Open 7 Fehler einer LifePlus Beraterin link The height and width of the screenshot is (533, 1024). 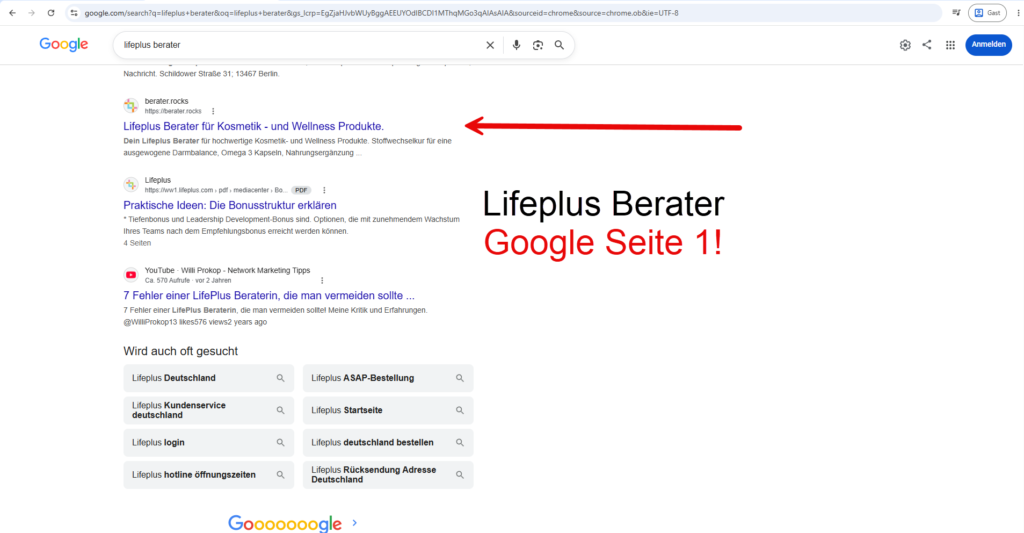point(269,295)
